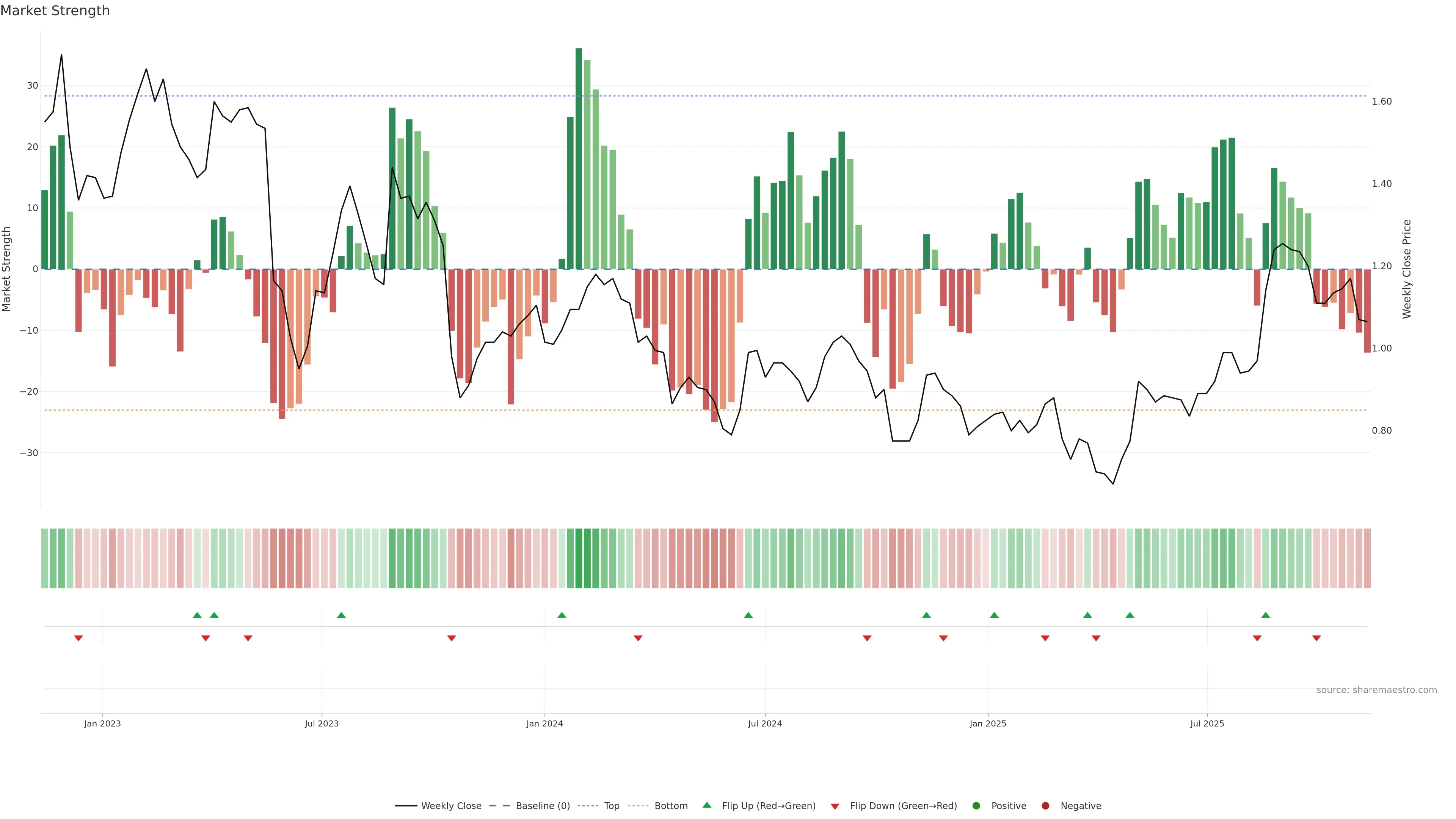Click the Jan 2025 x-axis label
Viewport: 1456px width, 819px height.
pyautogui.click(x=987, y=723)
